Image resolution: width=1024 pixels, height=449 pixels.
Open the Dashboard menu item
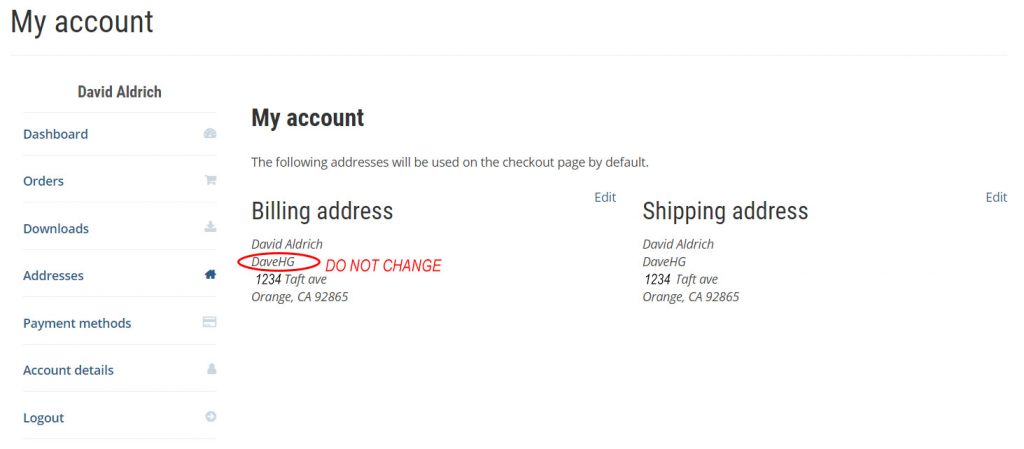click(56, 134)
